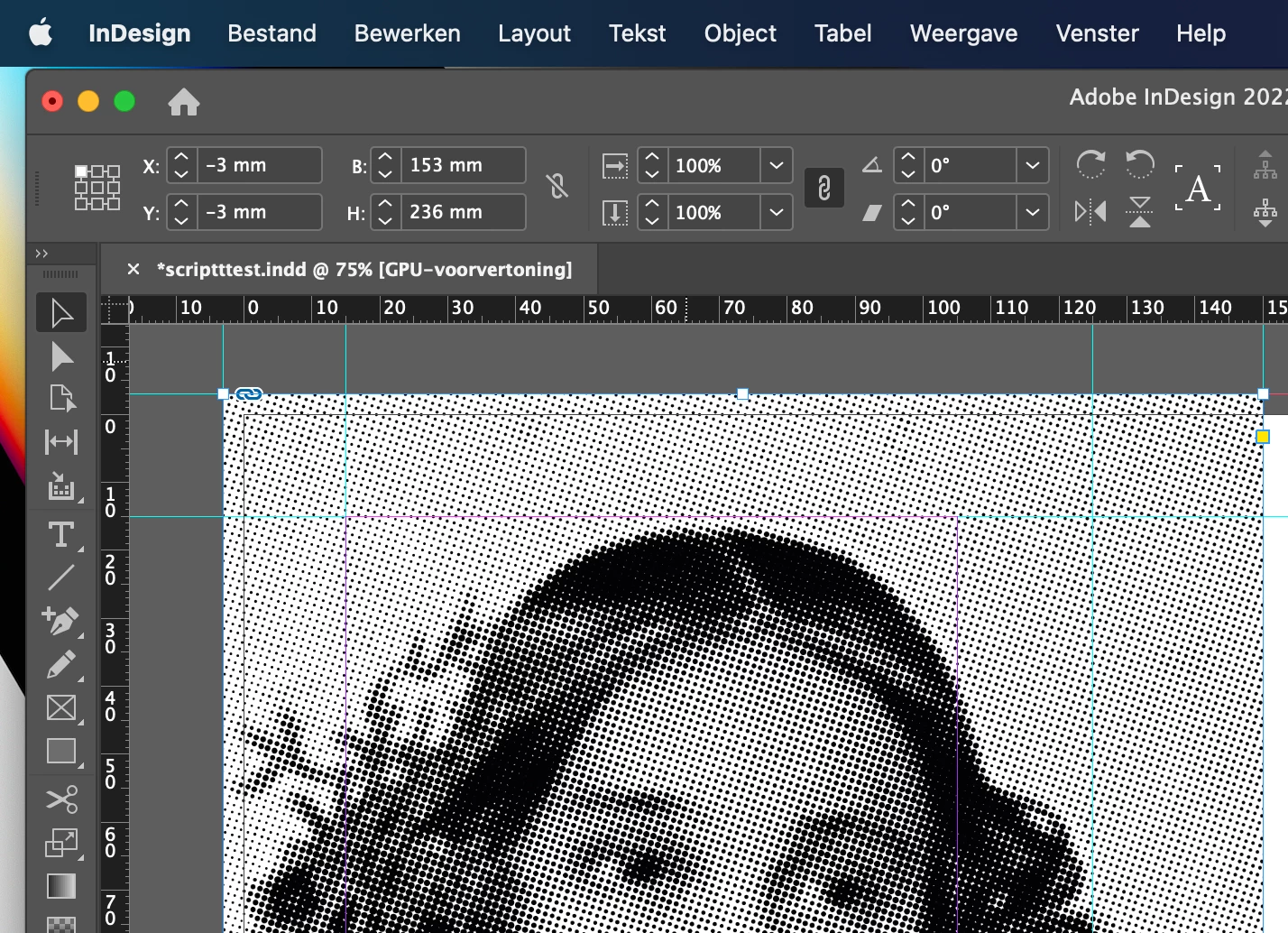Open the shear angle dropdown

pyautogui.click(x=1033, y=212)
